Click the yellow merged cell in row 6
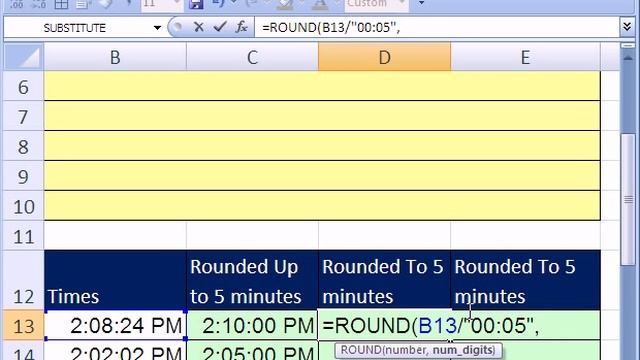The height and width of the screenshot is (360, 640). pyautogui.click(x=322, y=86)
